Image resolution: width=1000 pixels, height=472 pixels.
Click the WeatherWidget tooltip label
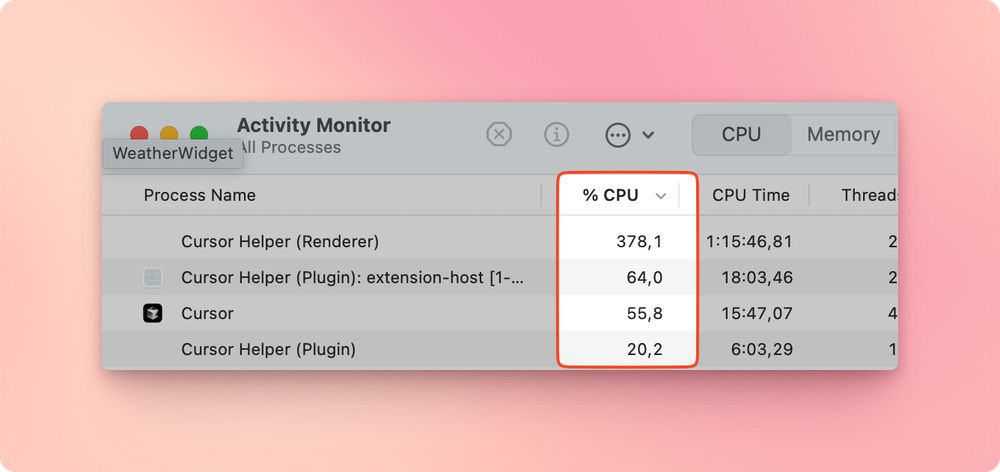click(173, 154)
